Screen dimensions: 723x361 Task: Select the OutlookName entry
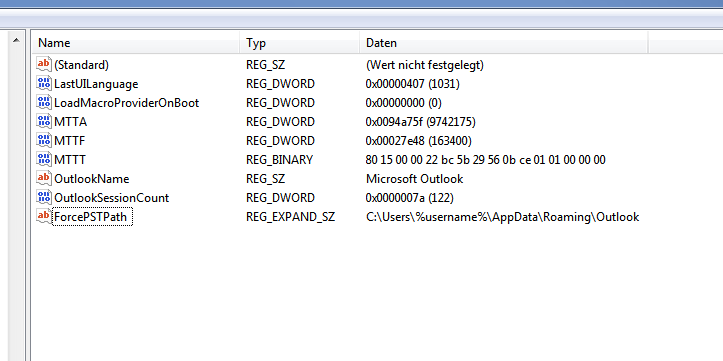[91, 178]
